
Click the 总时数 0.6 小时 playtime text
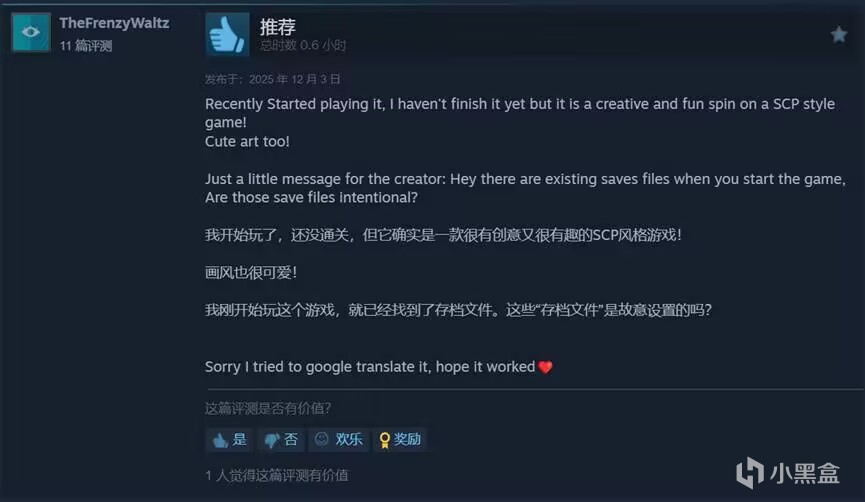click(303, 45)
